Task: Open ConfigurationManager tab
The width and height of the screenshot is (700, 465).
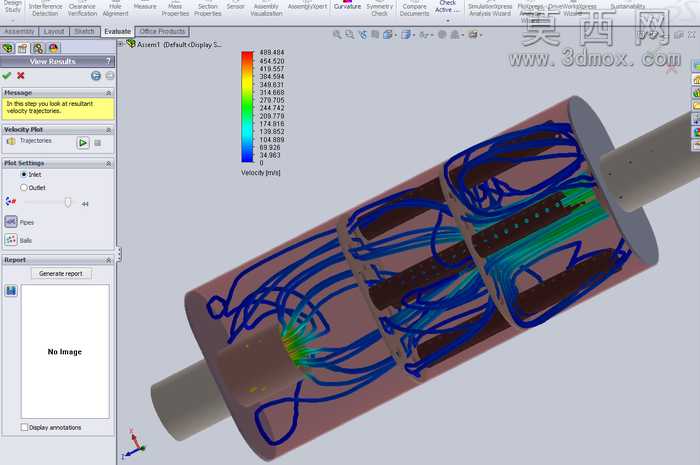Action: pyautogui.click(x=38, y=48)
